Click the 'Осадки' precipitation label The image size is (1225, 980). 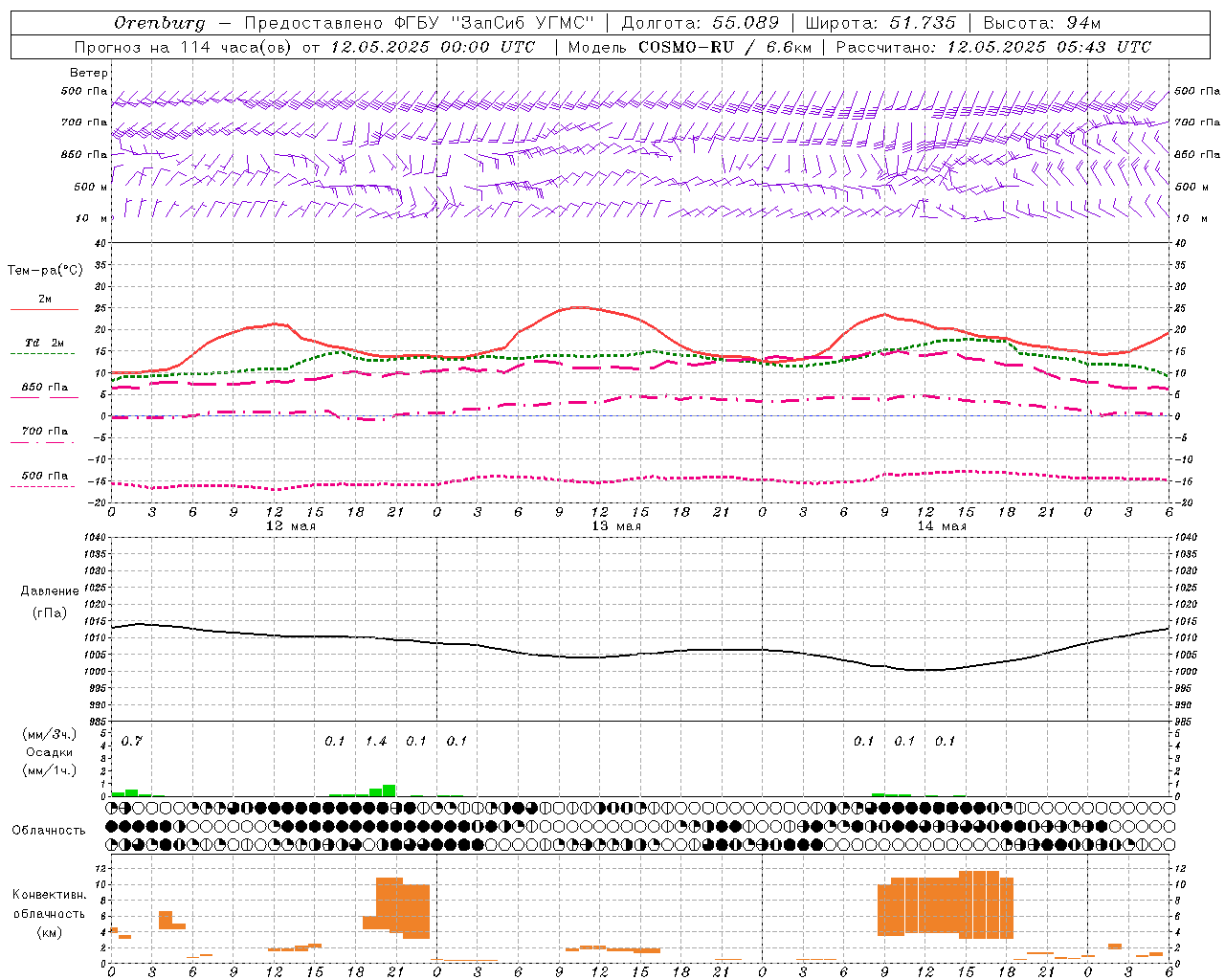point(50,752)
